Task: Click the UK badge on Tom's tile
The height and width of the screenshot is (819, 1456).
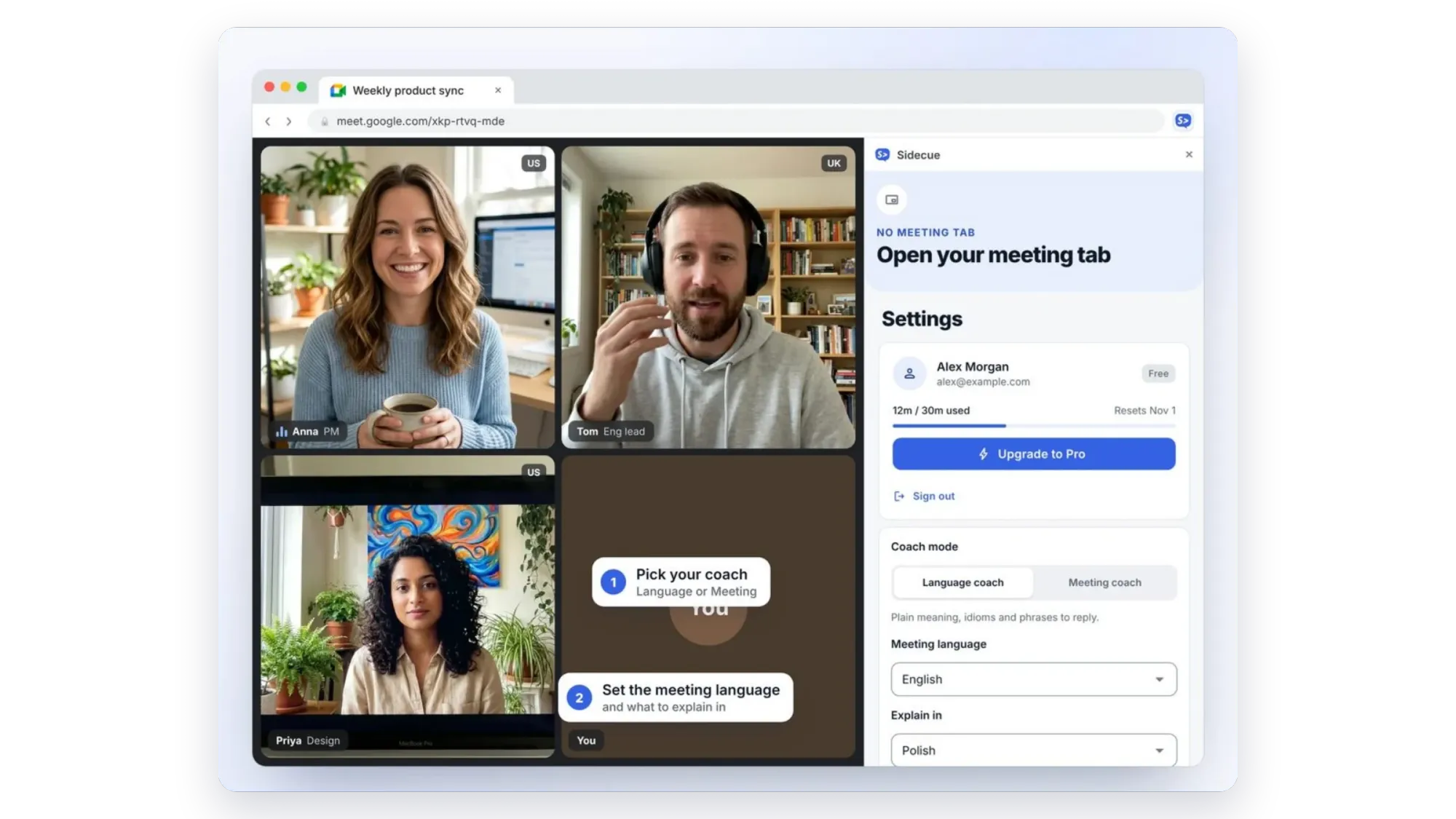Action: 834,163
